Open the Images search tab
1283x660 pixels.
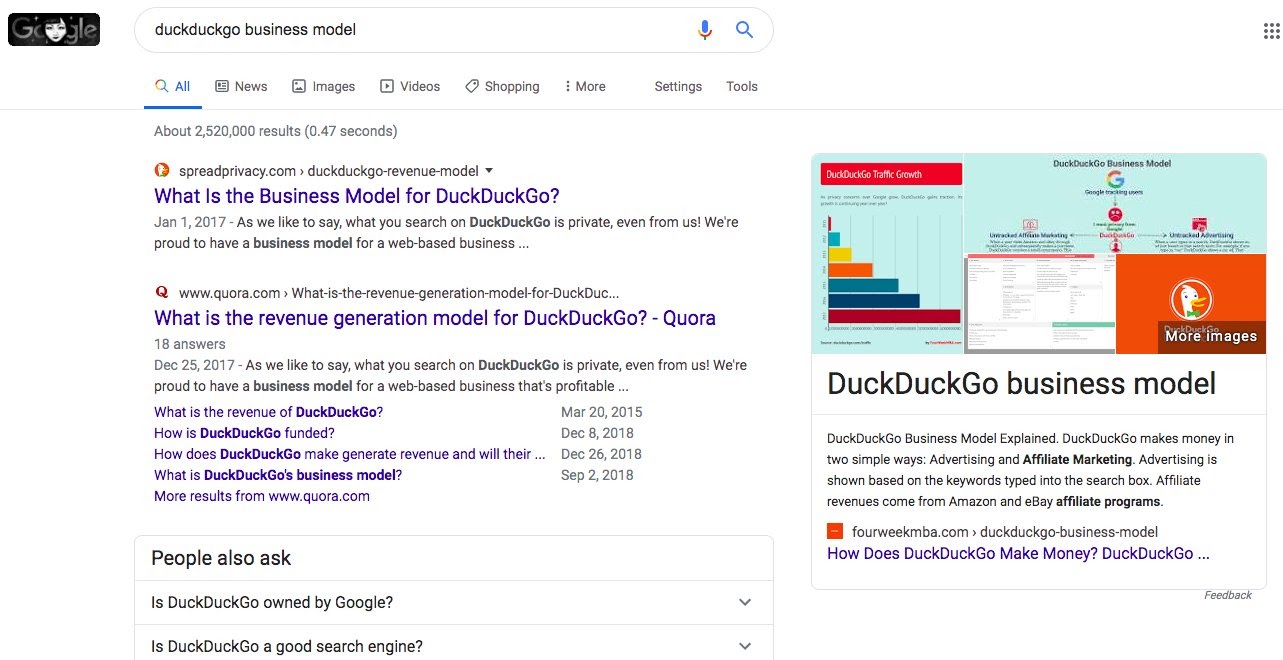pyautogui.click(x=323, y=87)
